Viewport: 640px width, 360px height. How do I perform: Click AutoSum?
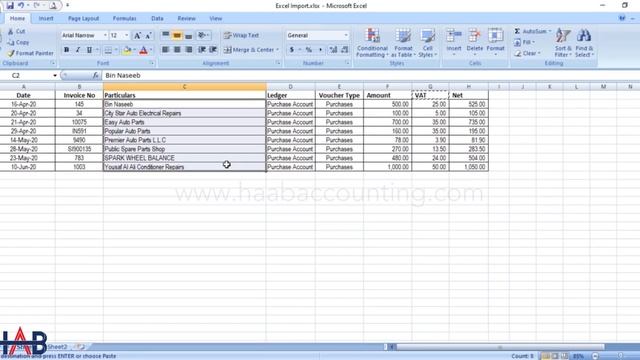click(532, 31)
